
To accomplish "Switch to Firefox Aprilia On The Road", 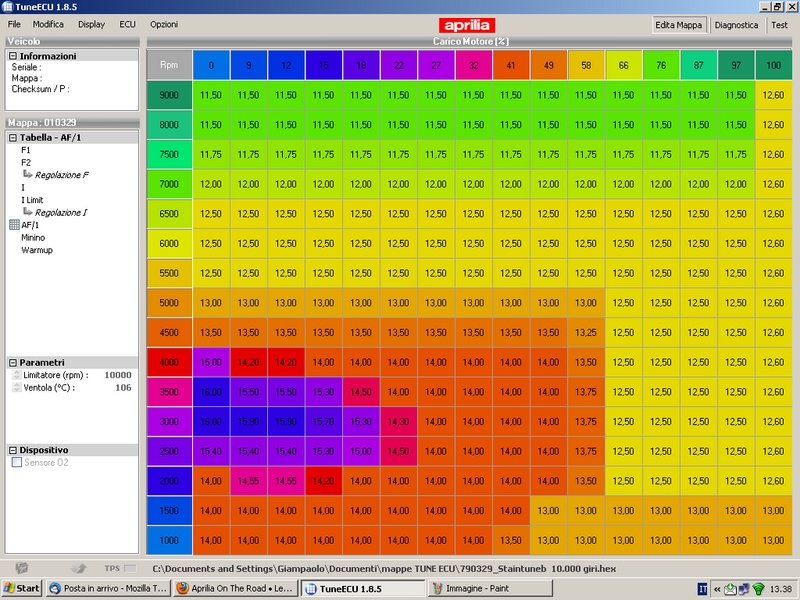I will [235, 588].
